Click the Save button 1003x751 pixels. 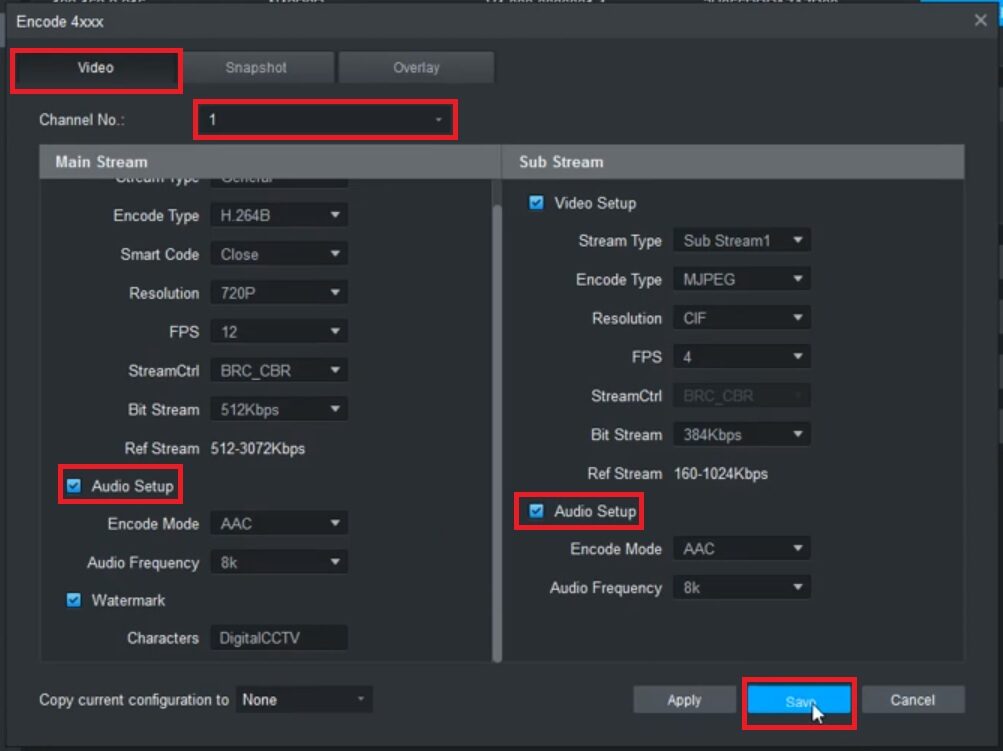(798, 702)
